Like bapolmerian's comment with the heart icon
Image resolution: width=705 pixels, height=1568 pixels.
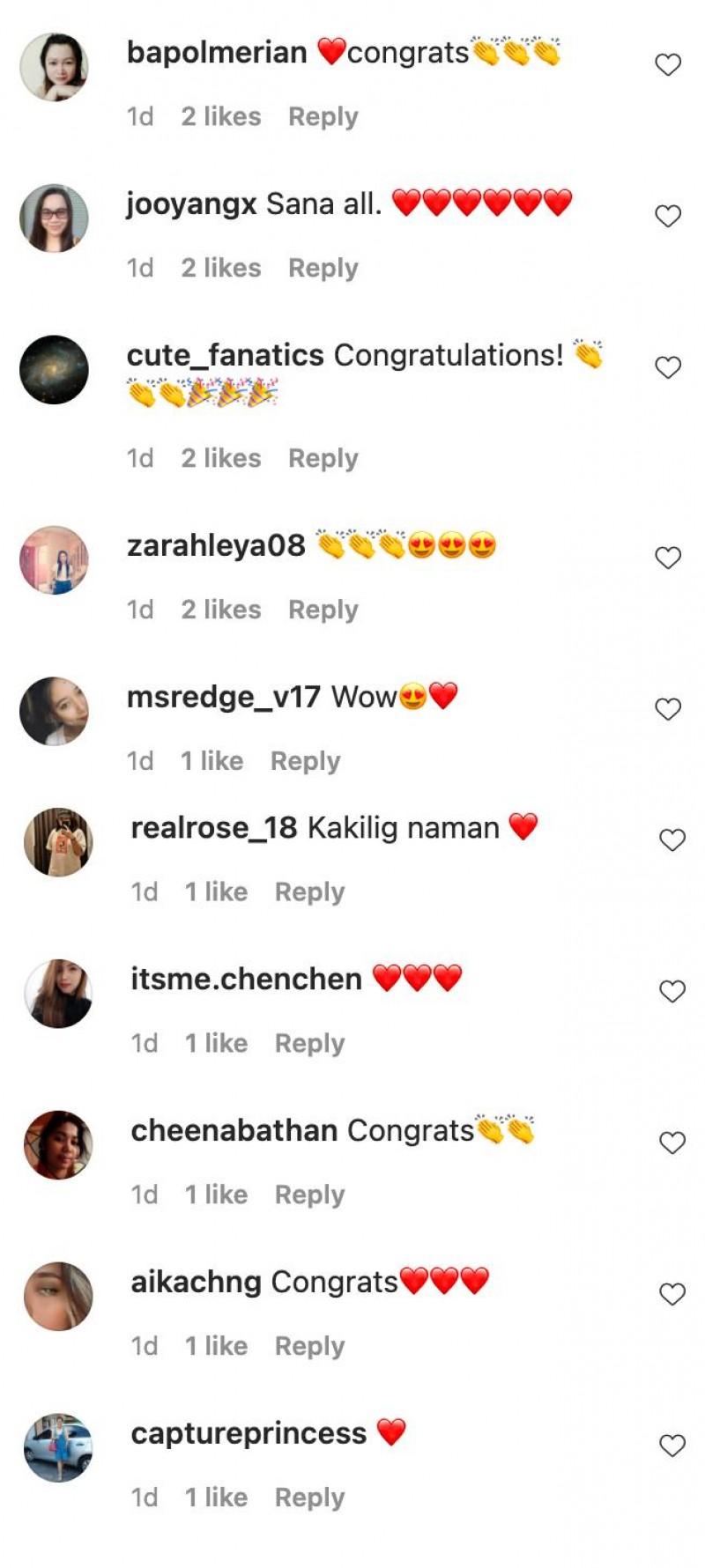pyautogui.click(x=668, y=64)
